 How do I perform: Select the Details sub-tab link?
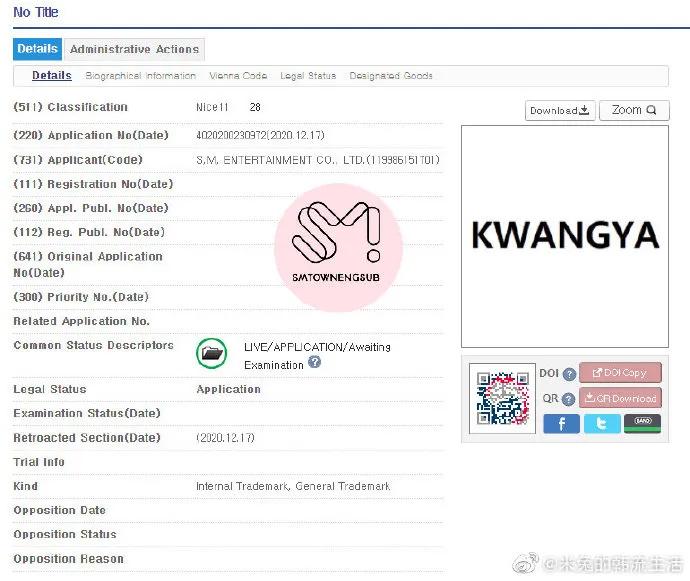(x=51, y=76)
